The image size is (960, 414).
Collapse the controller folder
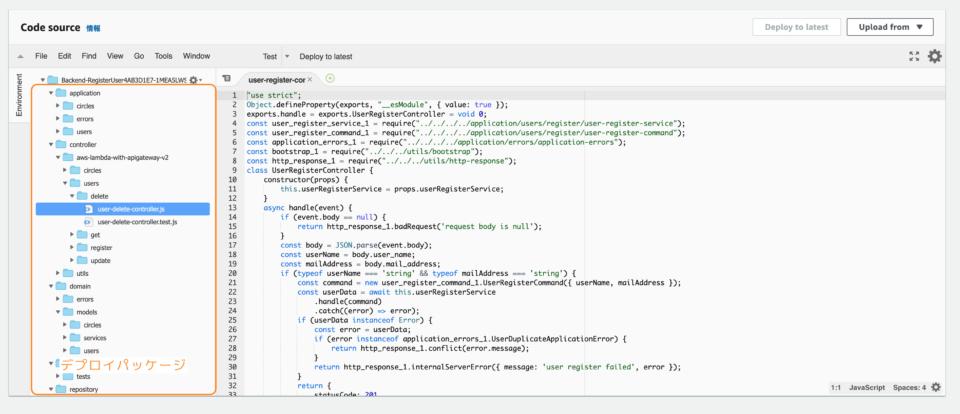50,145
